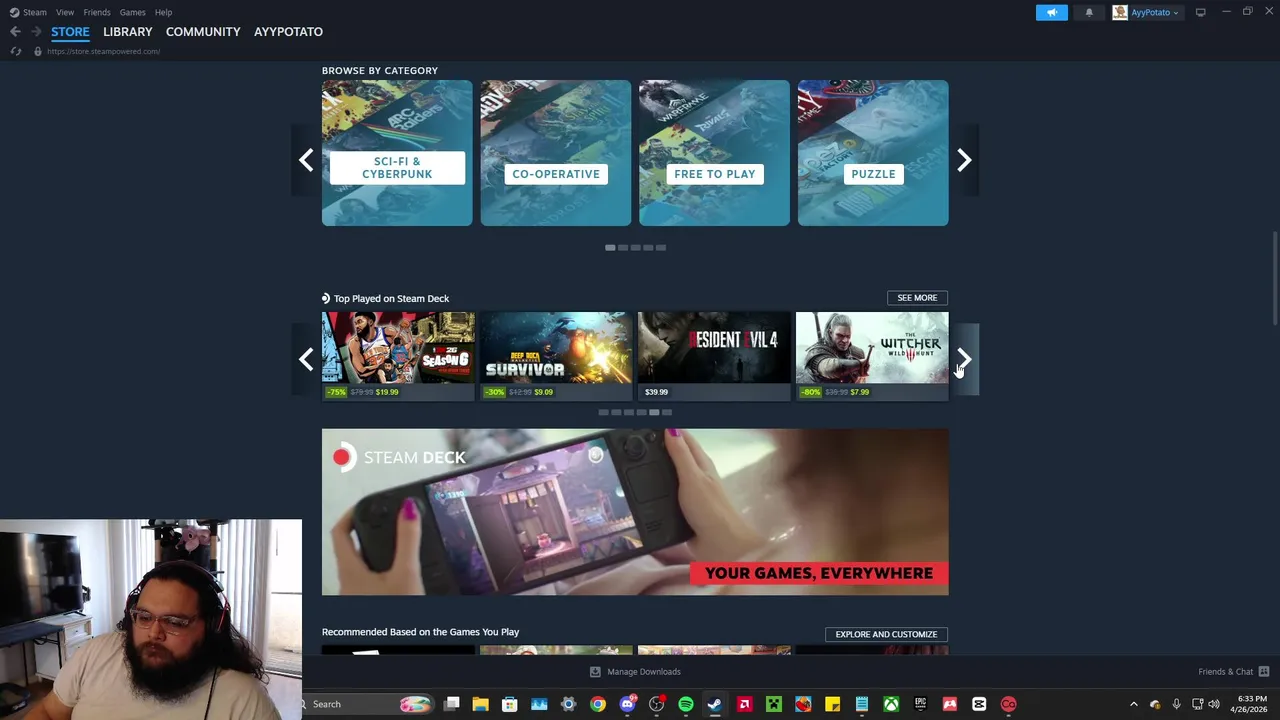1280x720 pixels.
Task: Open the Xbox app in taskbar
Action: [x=891, y=704]
